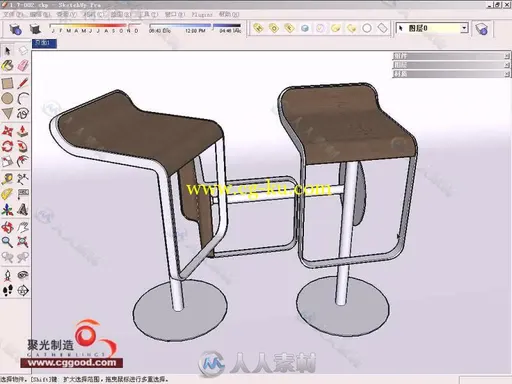Open the 绘图 menu
Screen dimensions: 512x384
pos(121,15)
